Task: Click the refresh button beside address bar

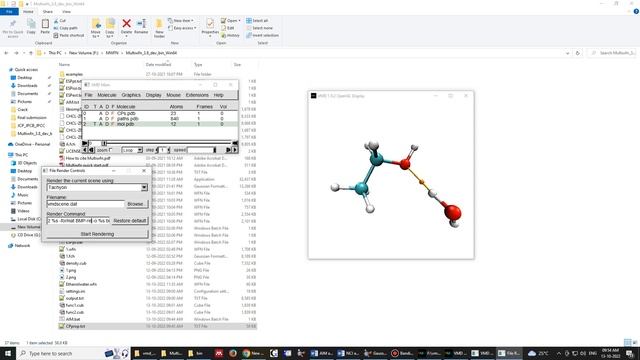Action: coord(578,53)
